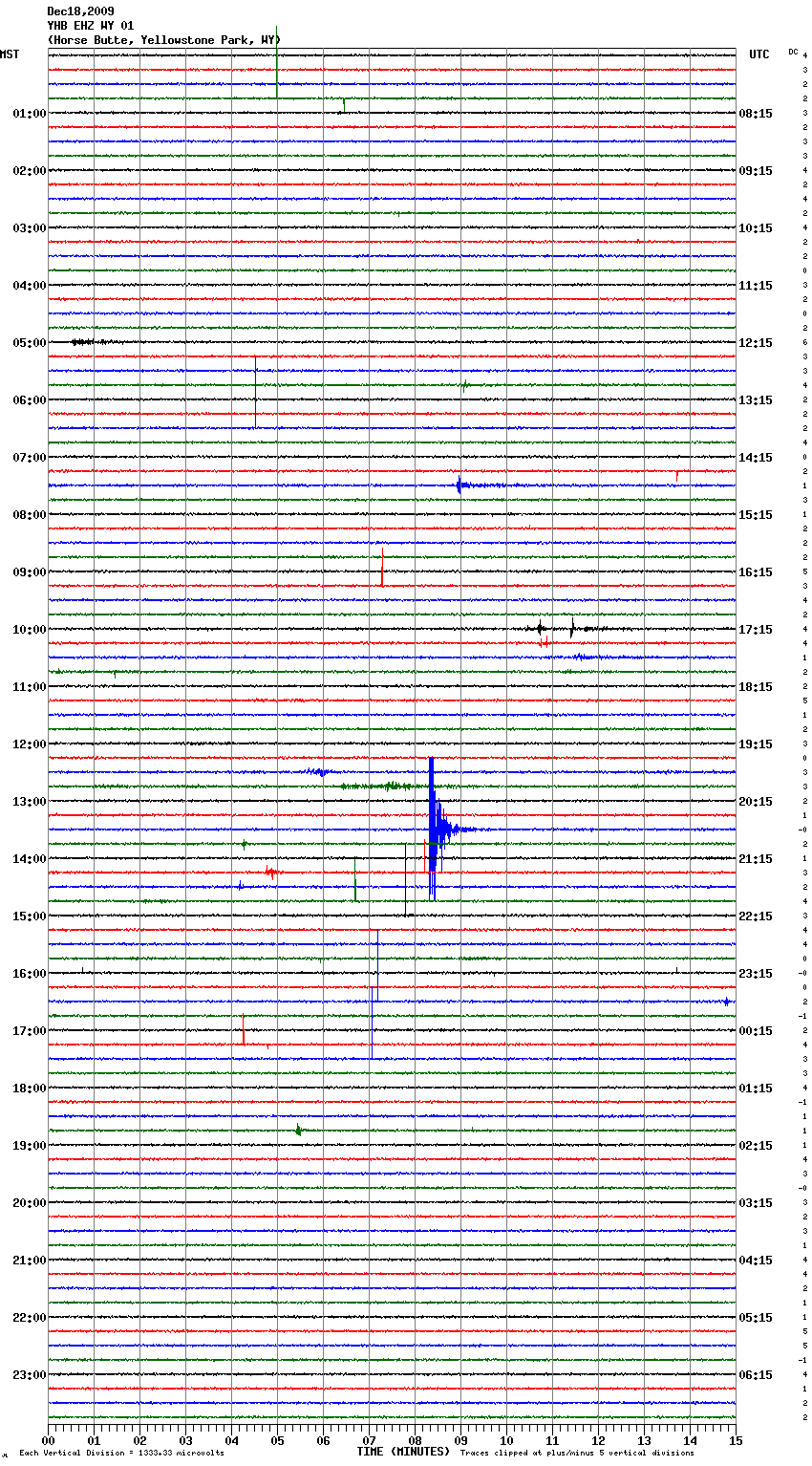This screenshot has height=1466, width=812.
Task: Click the 08:15 UTC time label
Action: (756, 114)
